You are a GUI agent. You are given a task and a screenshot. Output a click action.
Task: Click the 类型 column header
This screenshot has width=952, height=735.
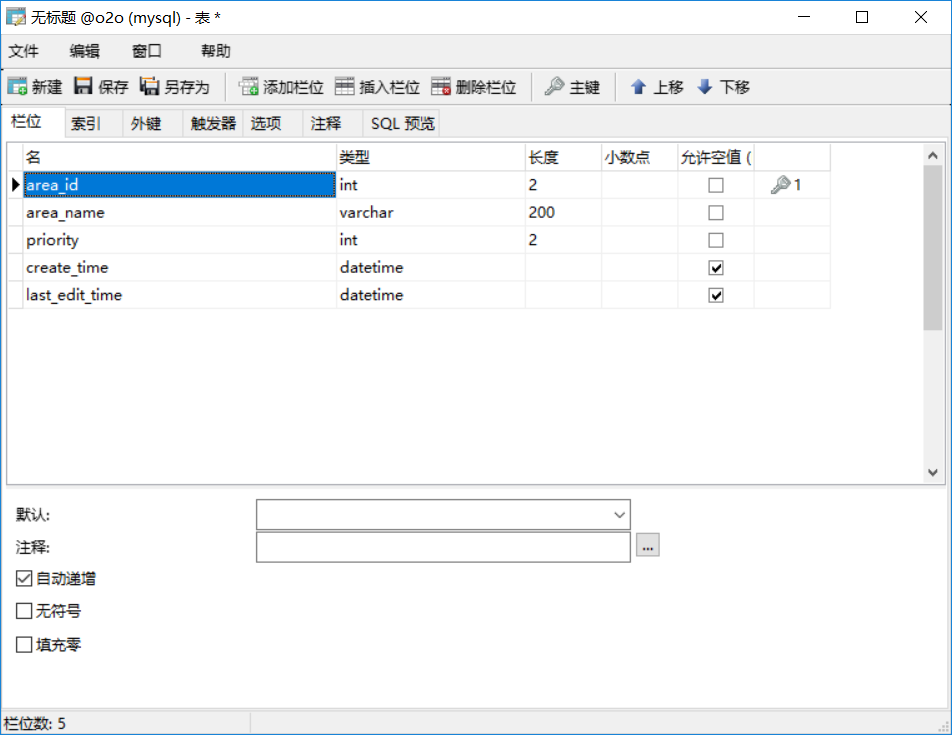pyautogui.click(x=431, y=157)
